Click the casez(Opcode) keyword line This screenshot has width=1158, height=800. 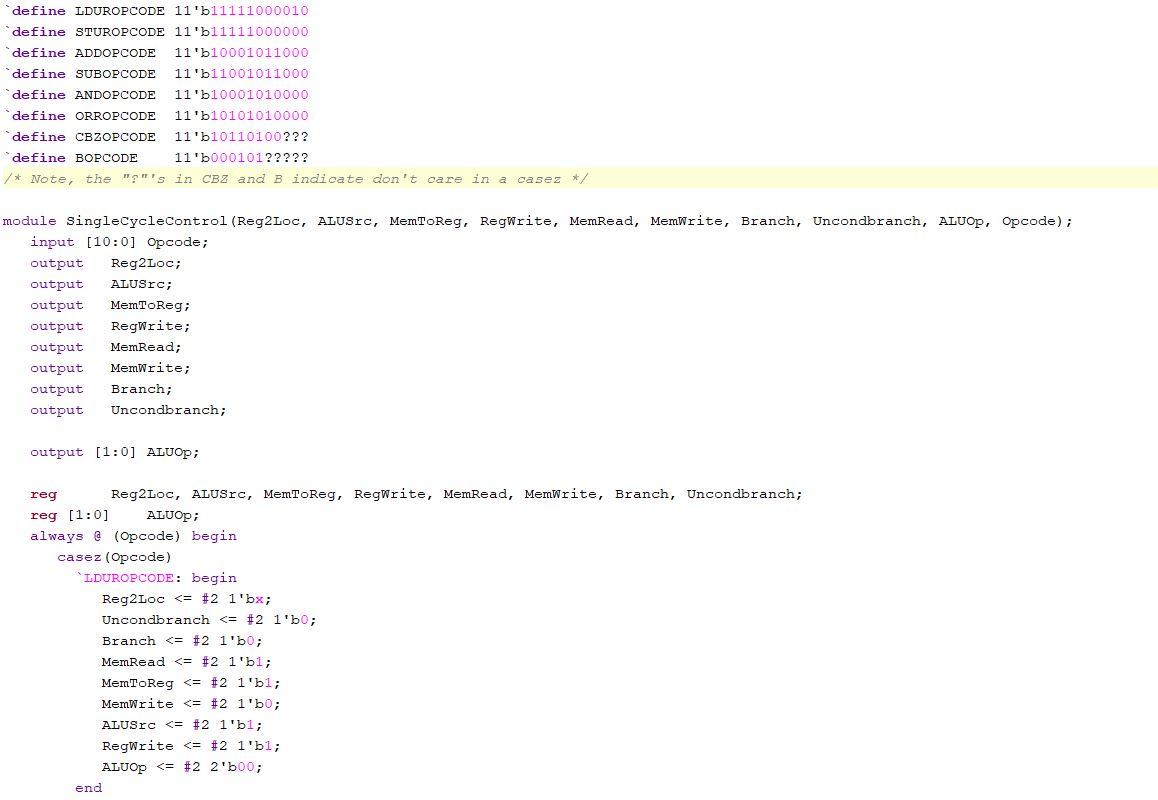pos(114,557)
